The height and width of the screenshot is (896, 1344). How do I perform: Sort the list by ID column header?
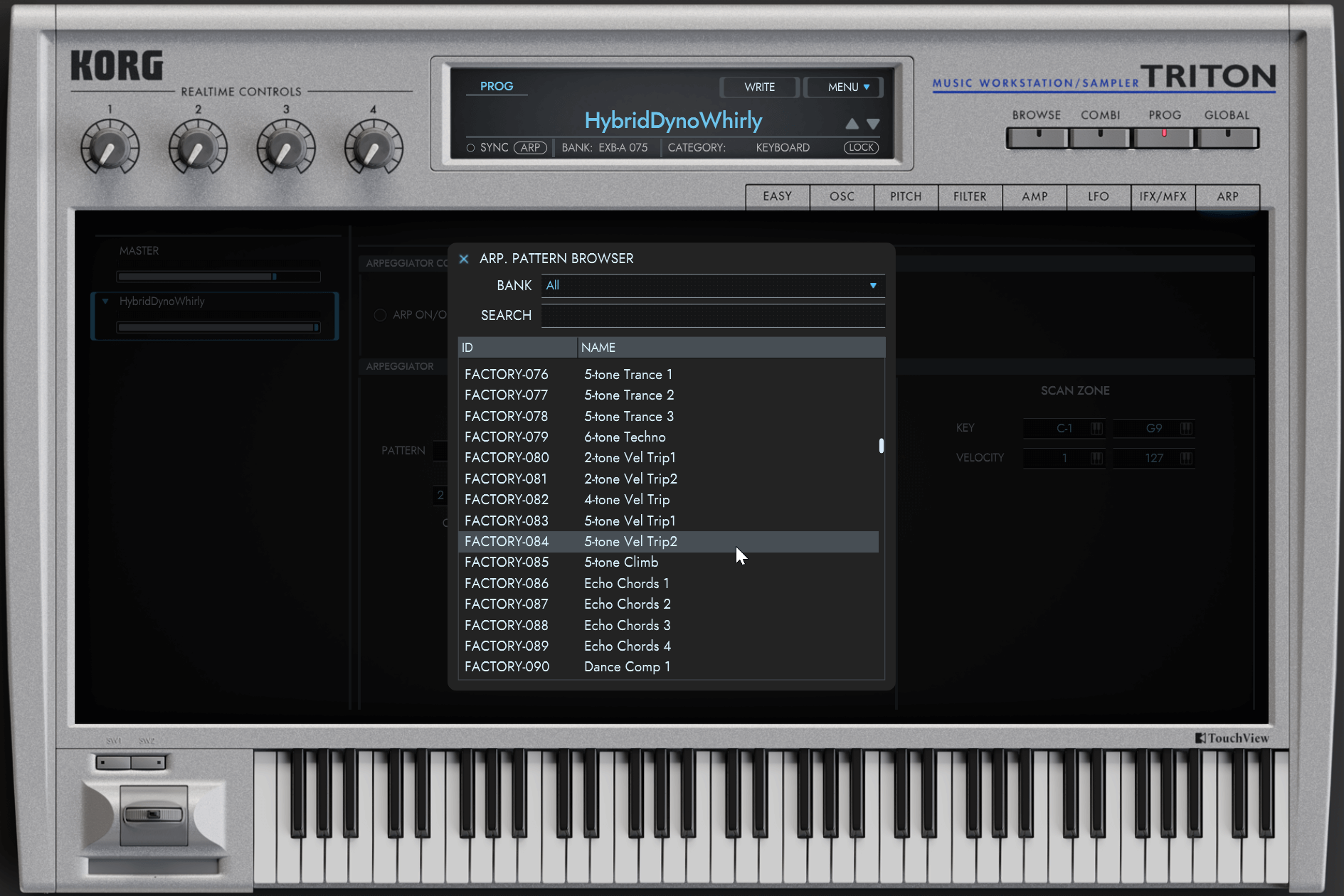(x=517, y=347)
